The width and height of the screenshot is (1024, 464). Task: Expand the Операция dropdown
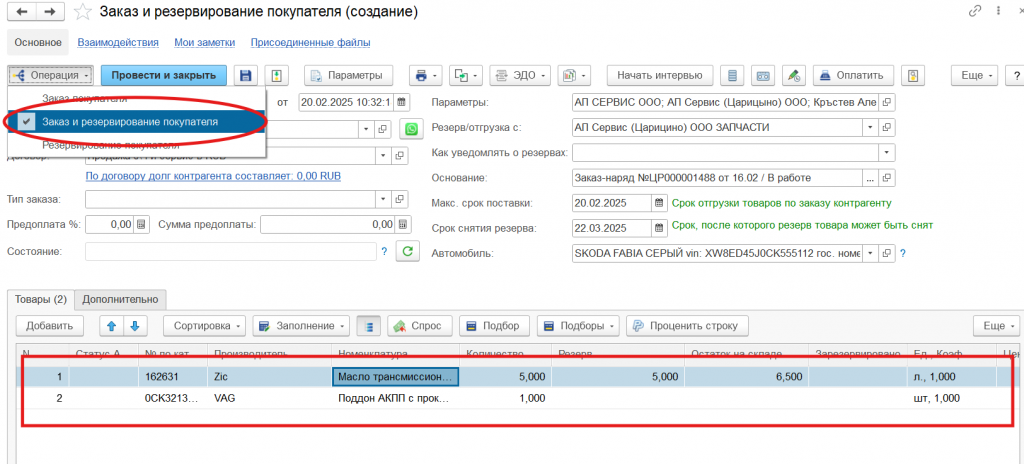tap(51, 76)
